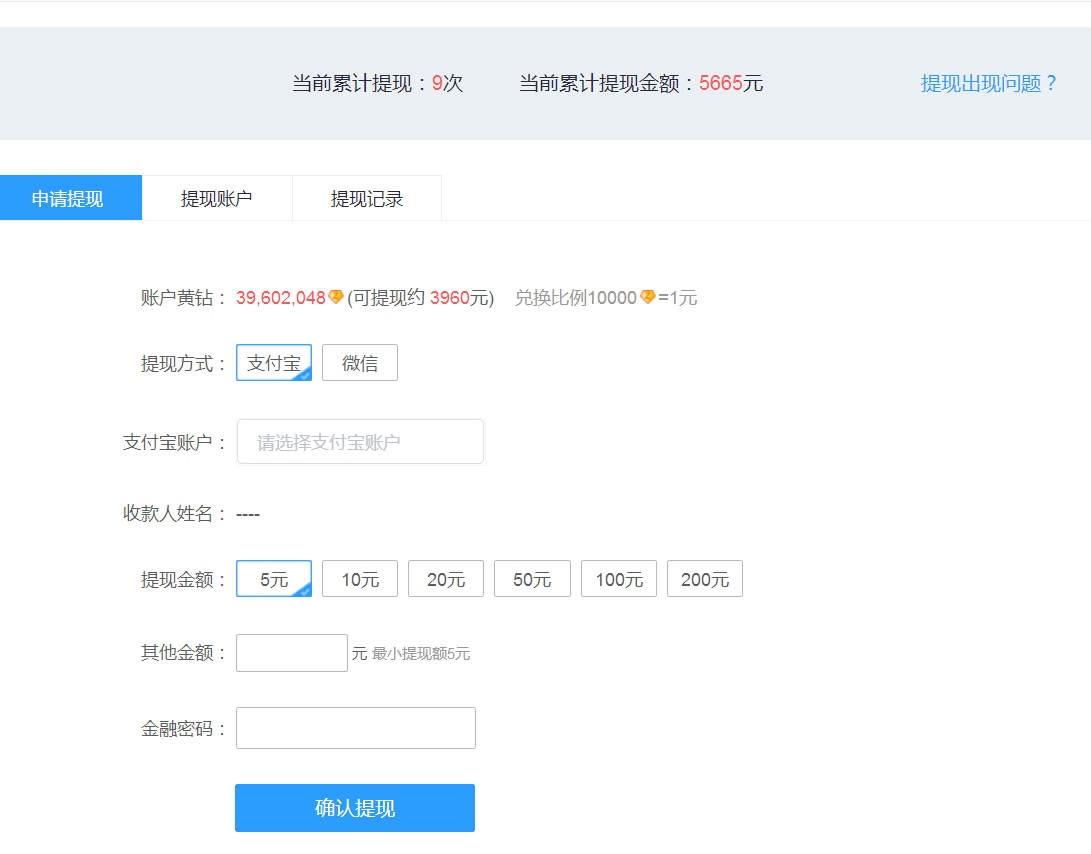Pick the 10元 withdrawal amount
This screenshot has height=854, width=1091.
click(360, 579)
